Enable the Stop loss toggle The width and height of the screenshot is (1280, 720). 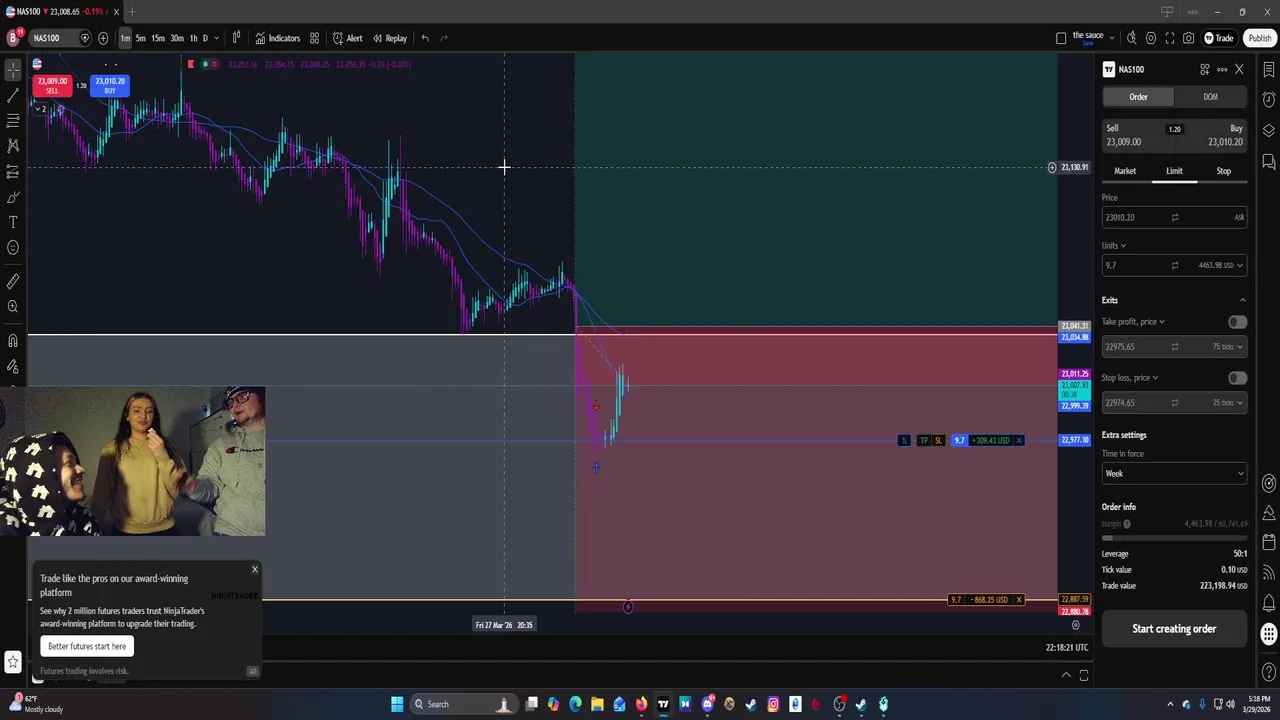[1237, 378]
